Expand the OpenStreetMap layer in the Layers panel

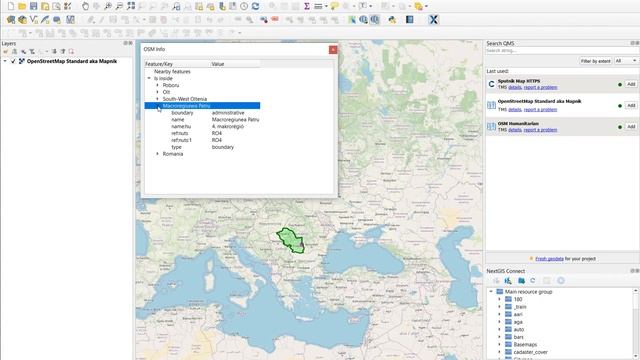pos(5,61)
